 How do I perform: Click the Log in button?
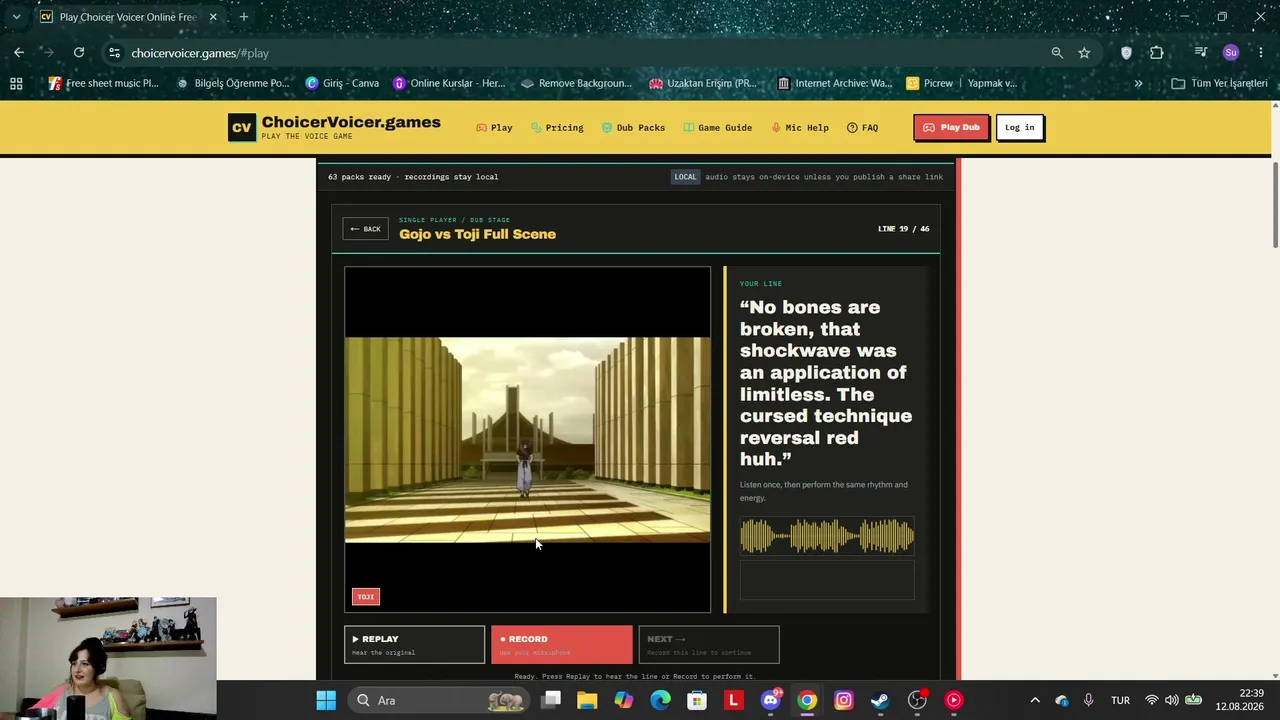coord(1019,127)
